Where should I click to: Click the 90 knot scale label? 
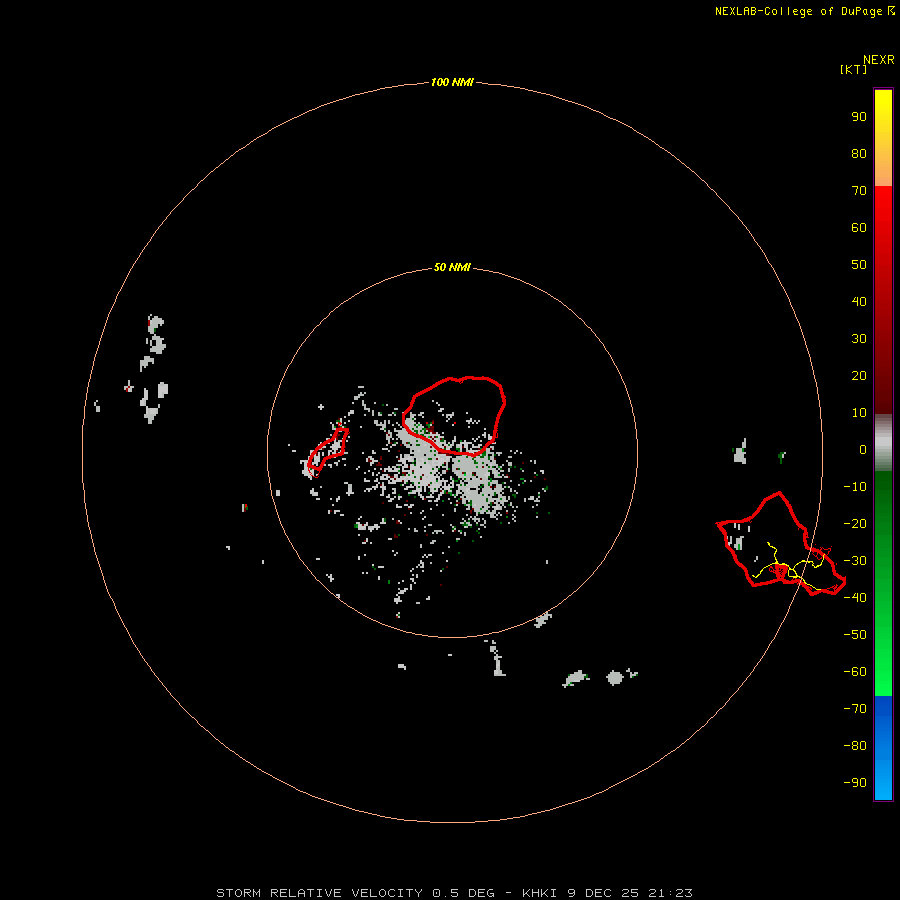(x=859, y=117)
